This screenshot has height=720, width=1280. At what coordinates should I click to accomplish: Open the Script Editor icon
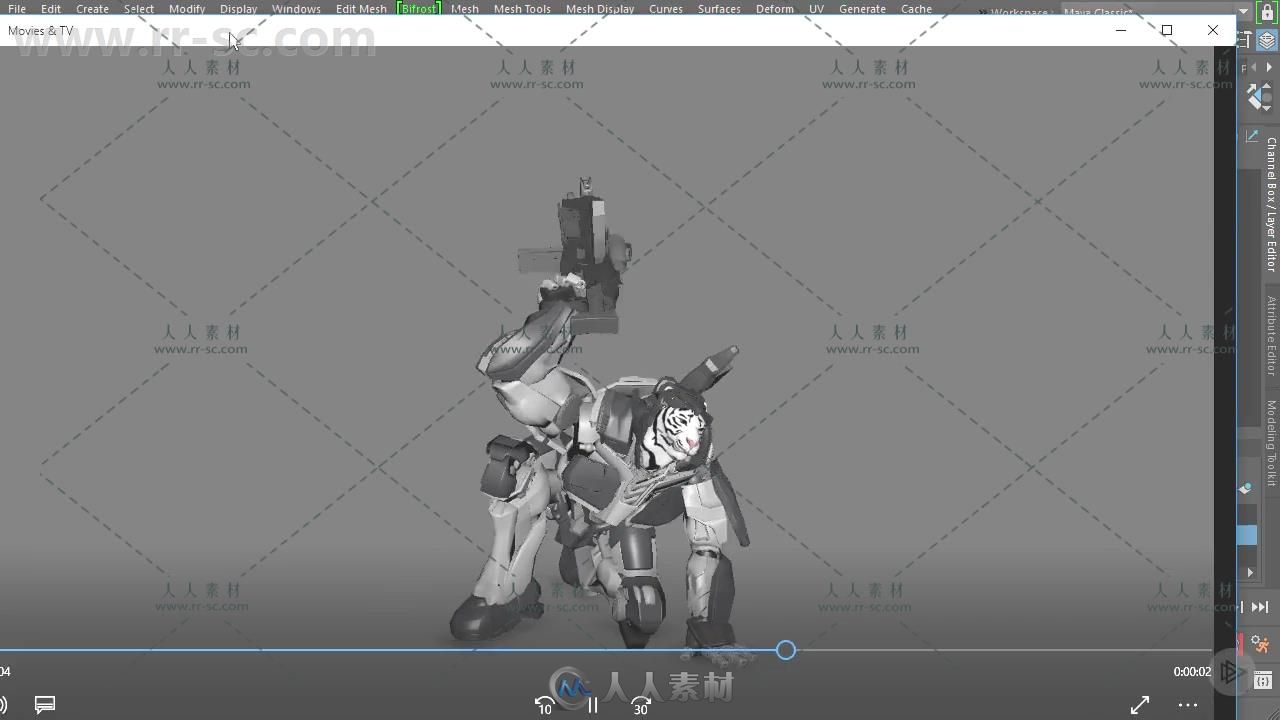(x=1262, y=680)
